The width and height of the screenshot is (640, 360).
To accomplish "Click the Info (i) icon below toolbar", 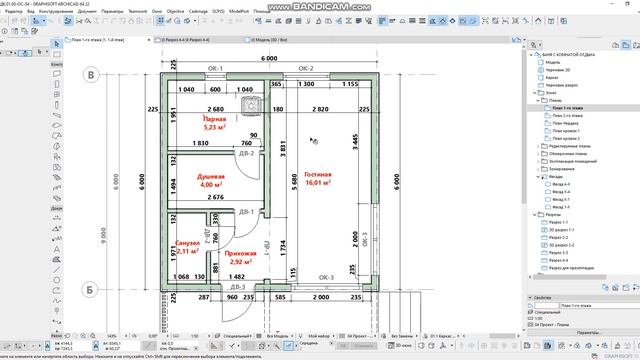I will click(x=4, y=31).
